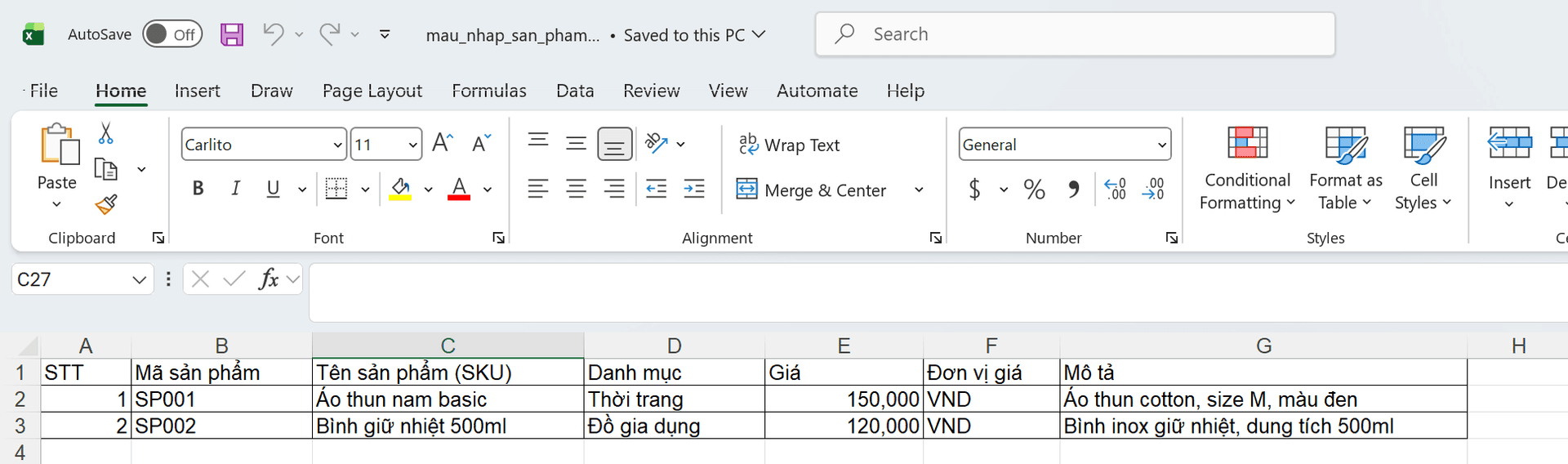Toggle Wrap Text
Image resolution: width=1568 pixels, height=464 pixels.
[789, 145]
